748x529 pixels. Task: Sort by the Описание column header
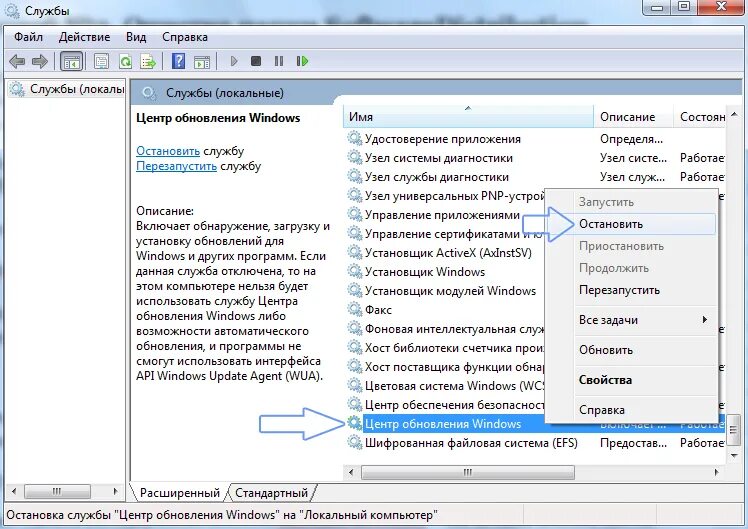[634, 117]
